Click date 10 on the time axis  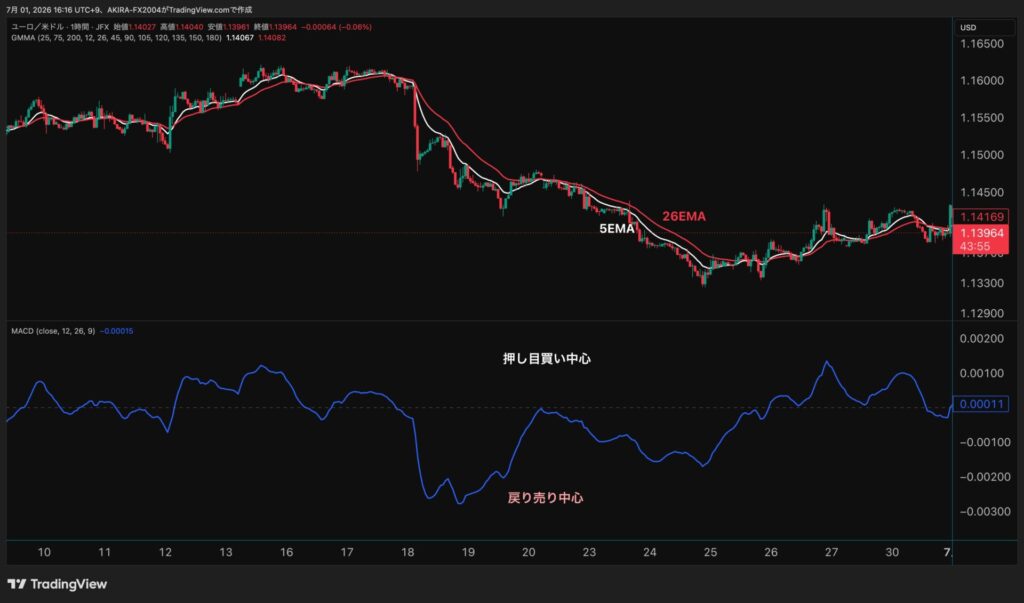point(44,552)
